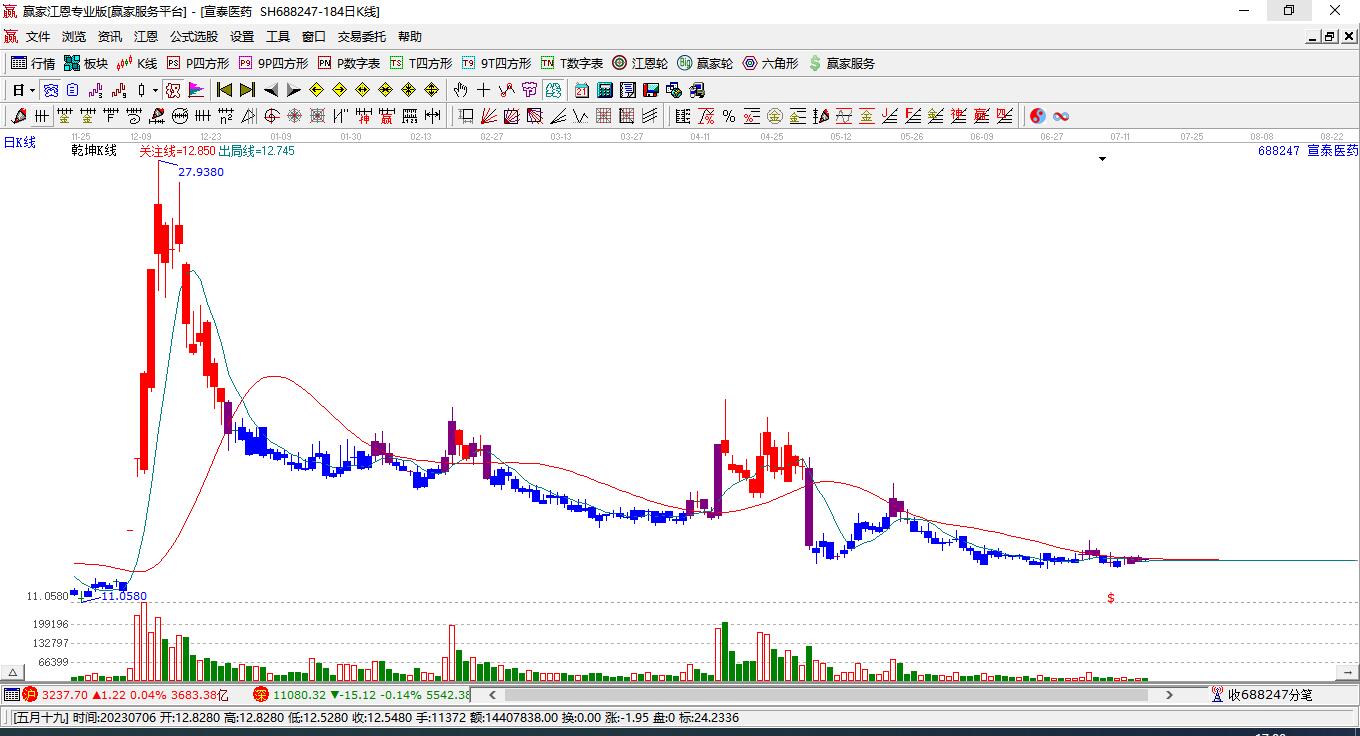The width and height of the screenshot is (1360, 736).
Task: Open the 公式选股 menu
Action: [x=194, y=37]
